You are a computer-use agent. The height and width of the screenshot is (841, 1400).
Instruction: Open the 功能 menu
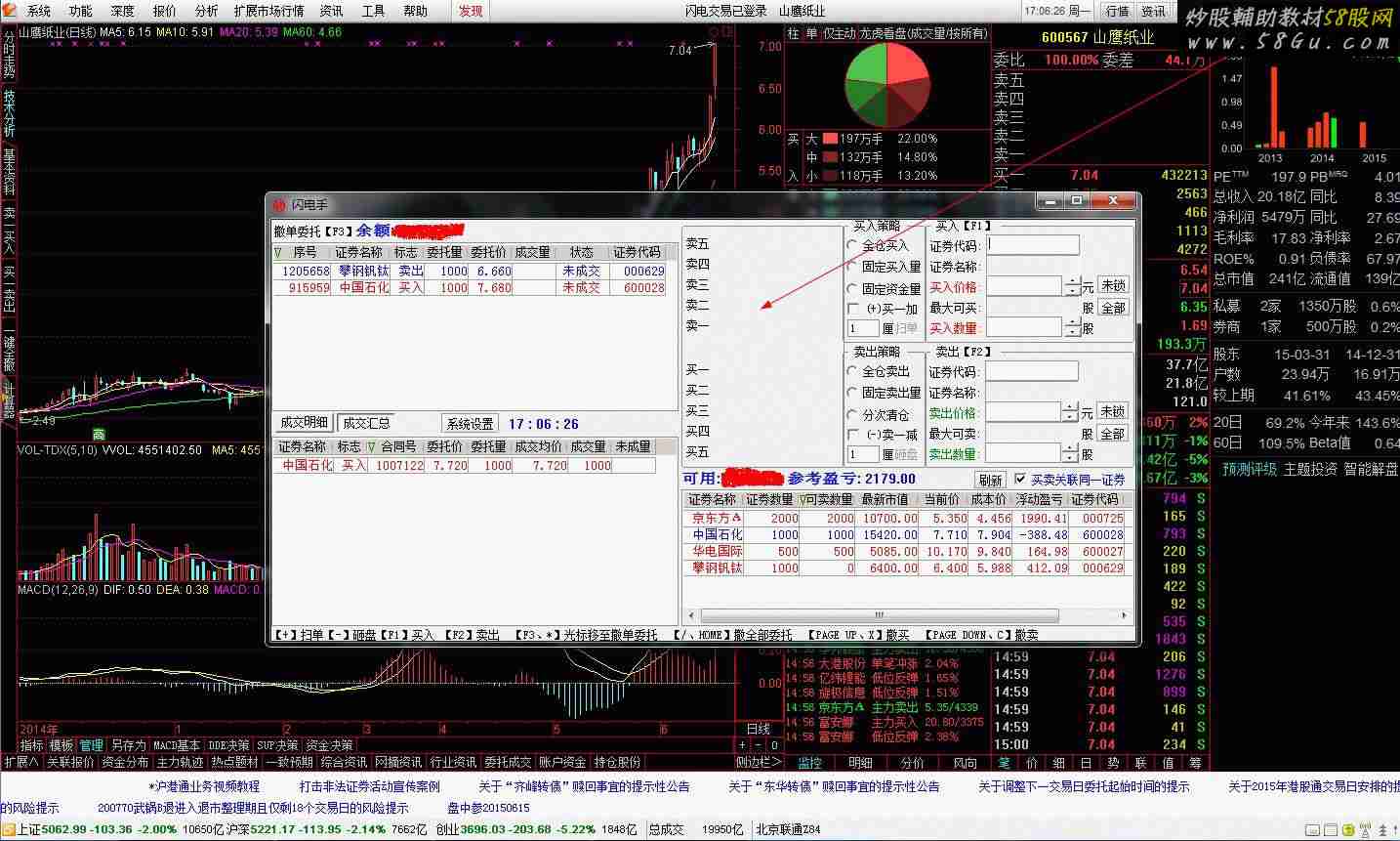81,11
